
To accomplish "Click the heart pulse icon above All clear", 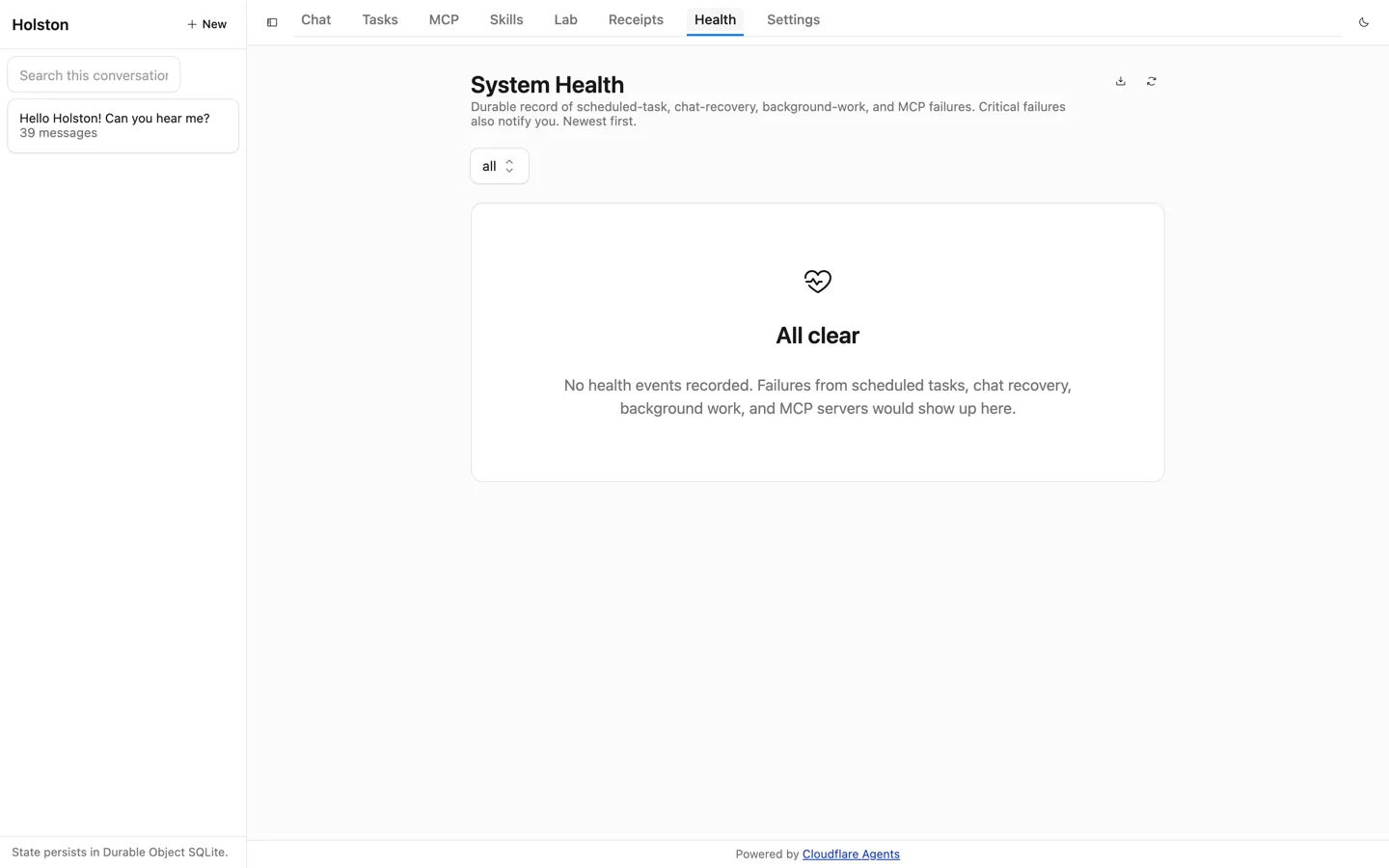I will 818,281.
